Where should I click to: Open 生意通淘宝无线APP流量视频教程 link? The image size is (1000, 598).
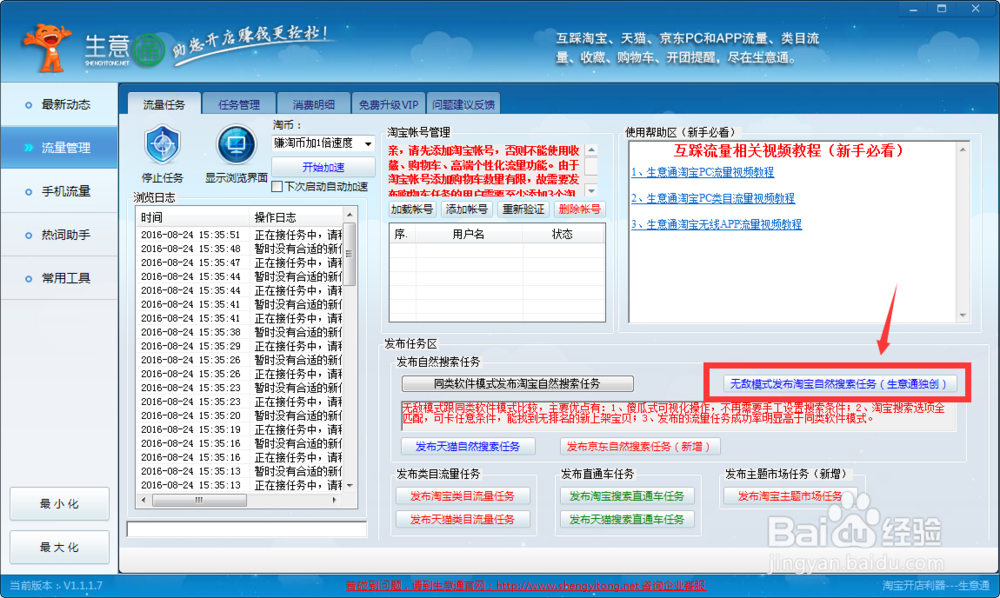click(x=716, y=224)
